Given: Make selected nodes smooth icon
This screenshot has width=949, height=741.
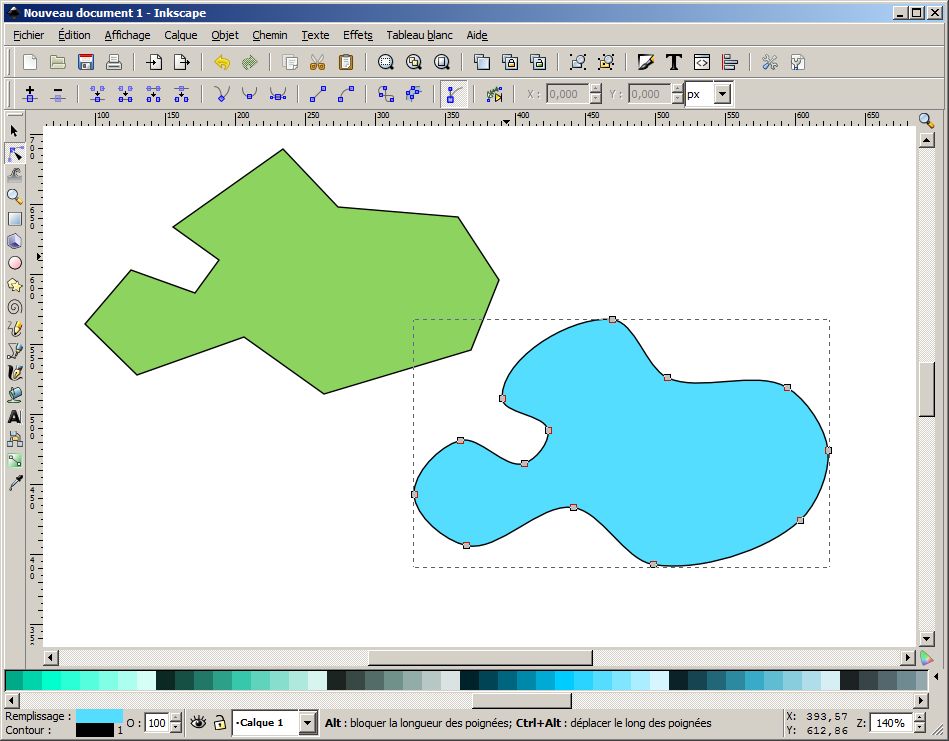Looking at the screenshot, I should pos(249,94).
